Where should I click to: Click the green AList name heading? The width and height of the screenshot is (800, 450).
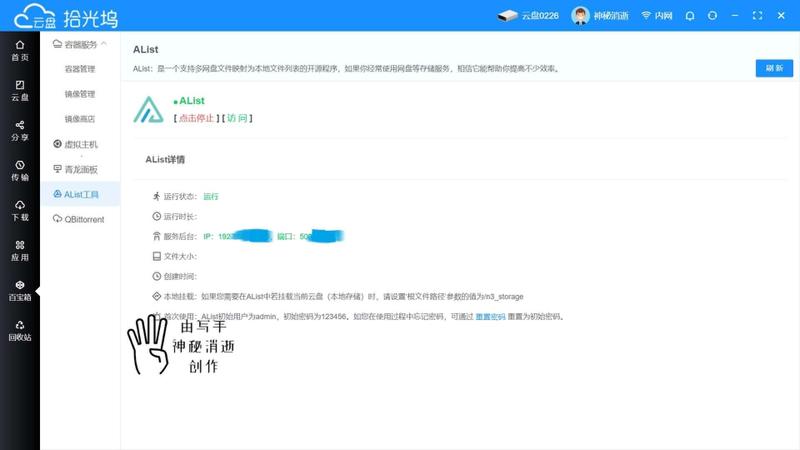(x=191, y=101)
